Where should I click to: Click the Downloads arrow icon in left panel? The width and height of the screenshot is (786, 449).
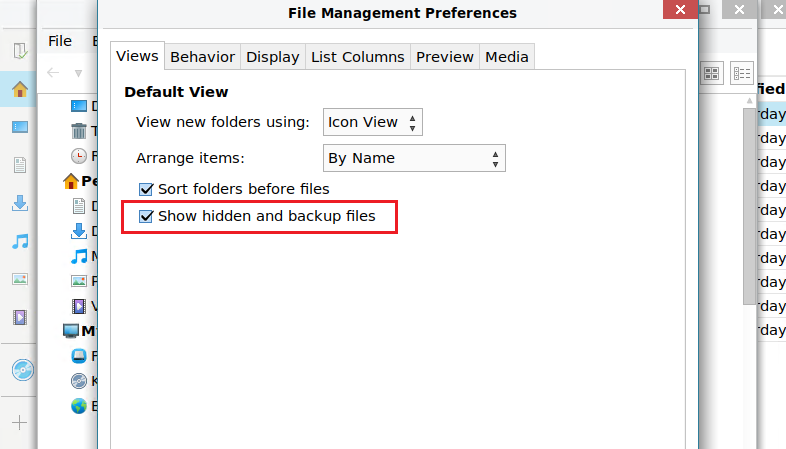coord(20,203)
